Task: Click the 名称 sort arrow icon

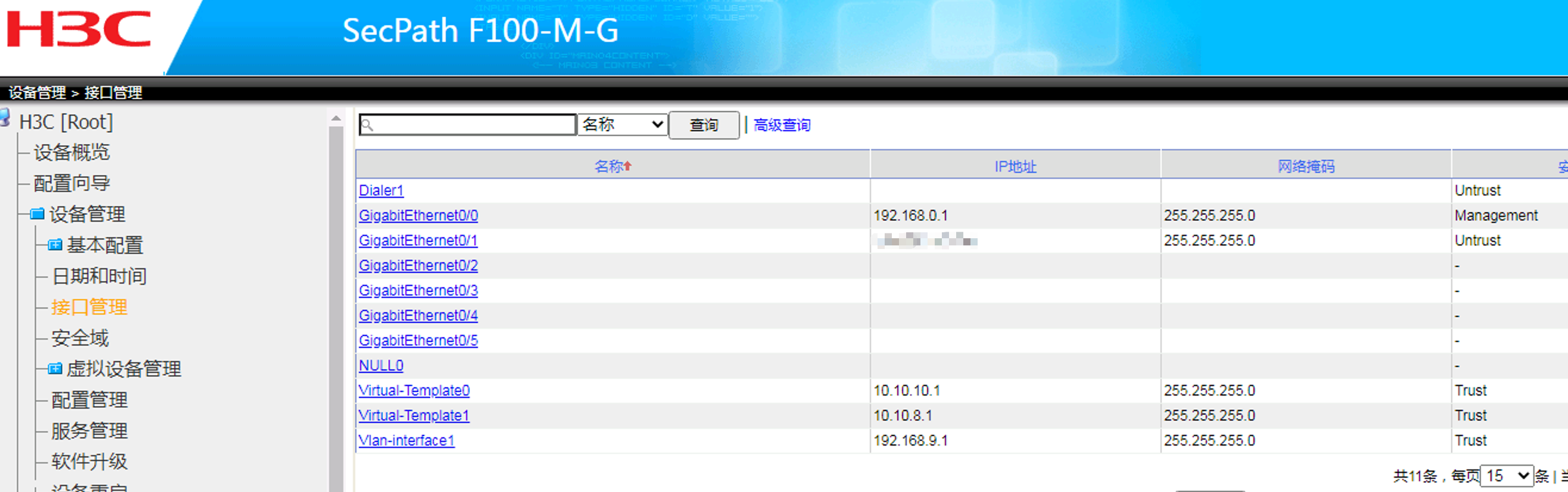Action: pyautogui.click(x=628, y=166)
